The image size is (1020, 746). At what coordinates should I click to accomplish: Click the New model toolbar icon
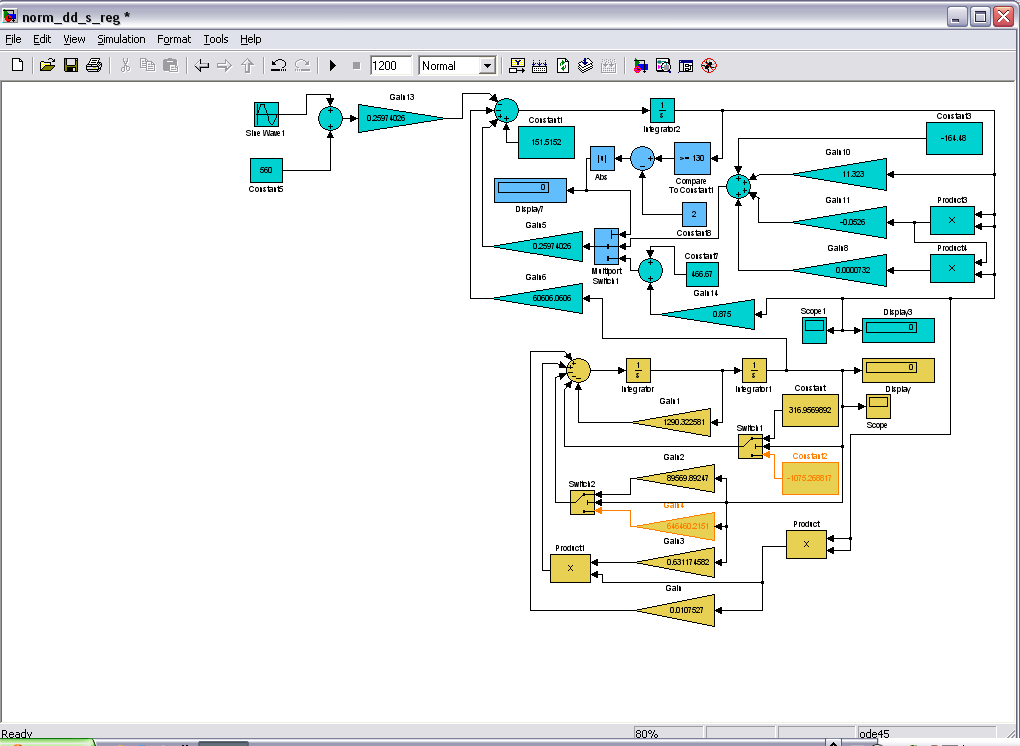[x=17, y=66]
